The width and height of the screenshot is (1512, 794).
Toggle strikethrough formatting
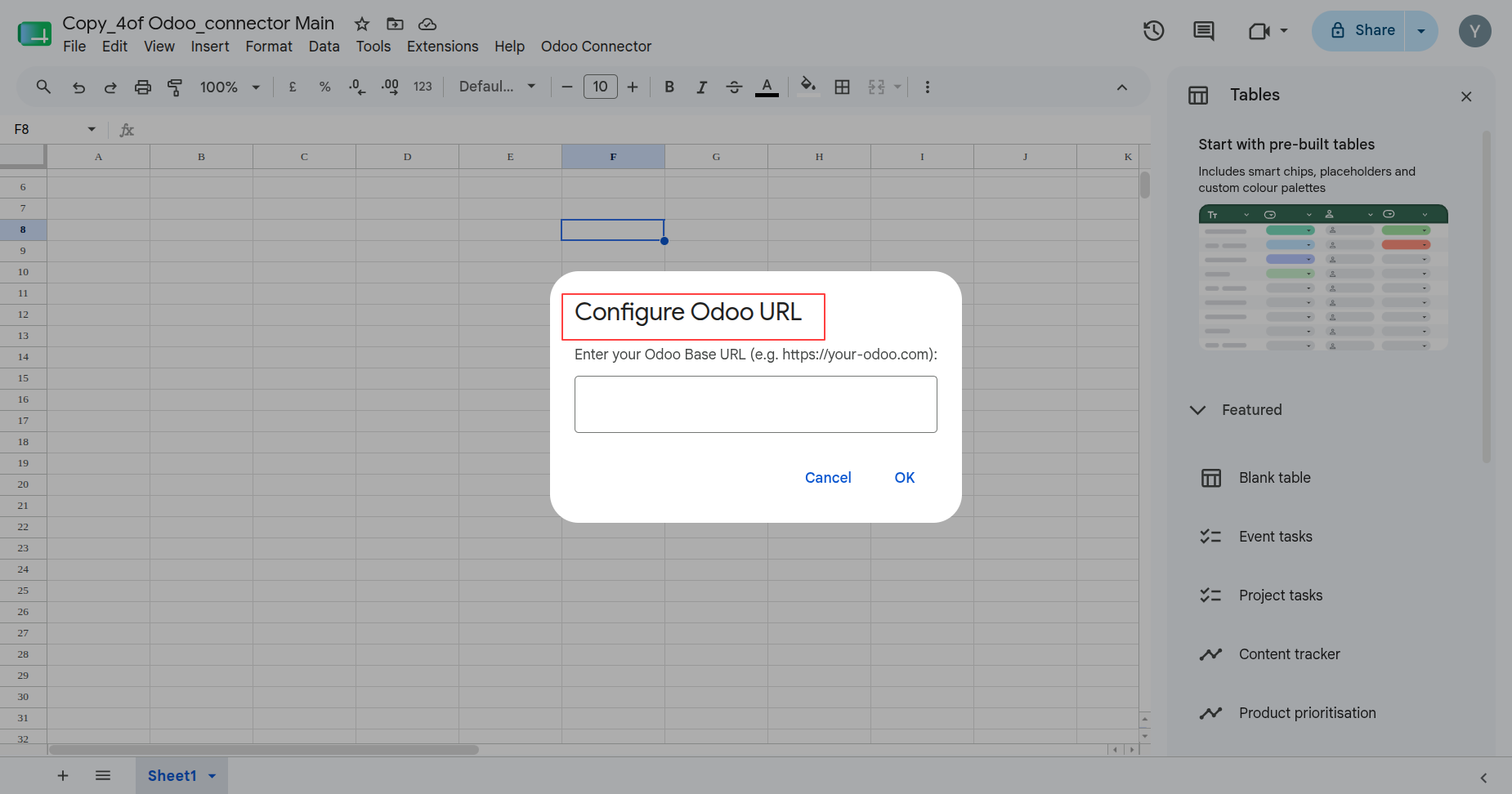734,87
